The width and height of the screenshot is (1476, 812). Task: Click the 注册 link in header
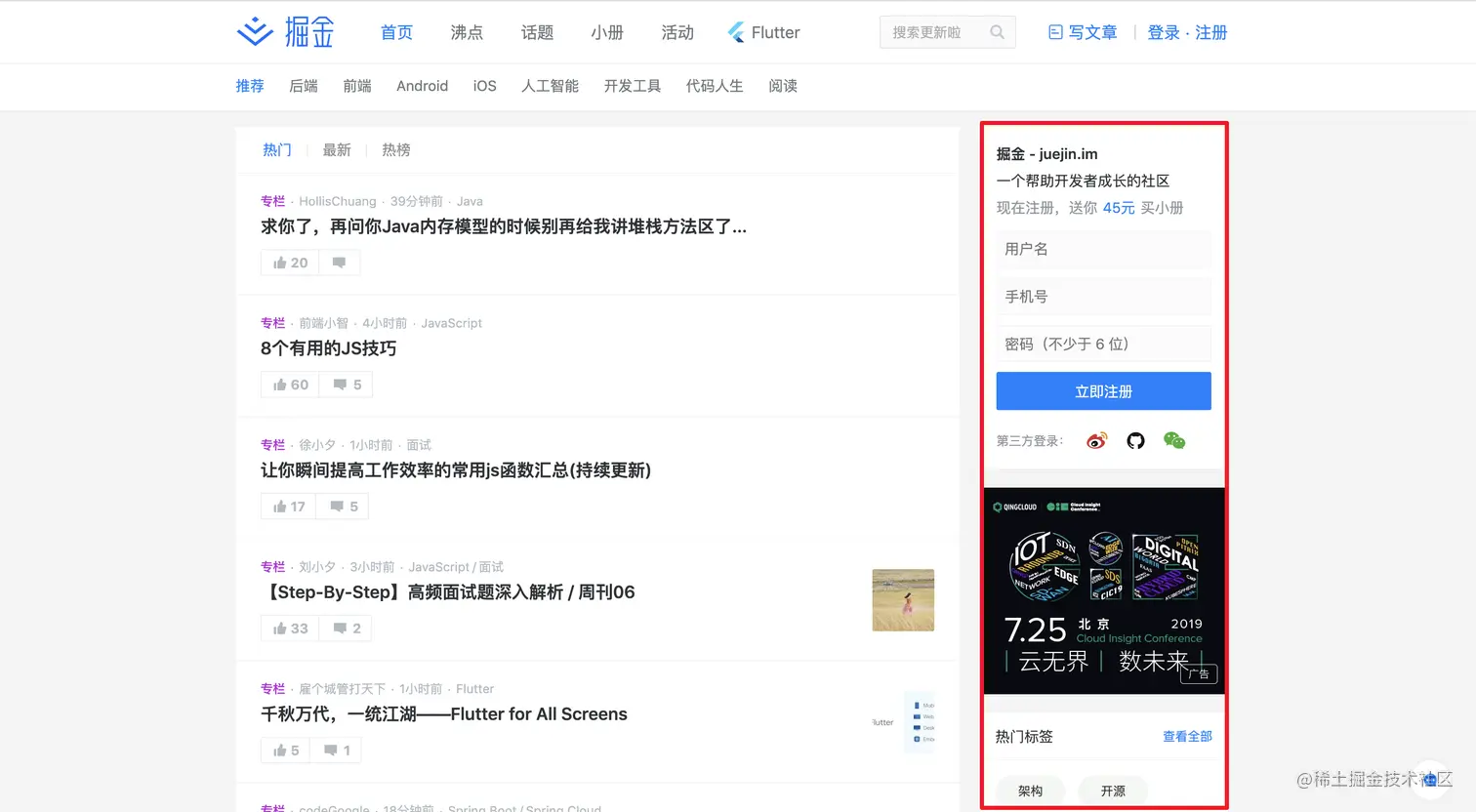[1211, 32]
